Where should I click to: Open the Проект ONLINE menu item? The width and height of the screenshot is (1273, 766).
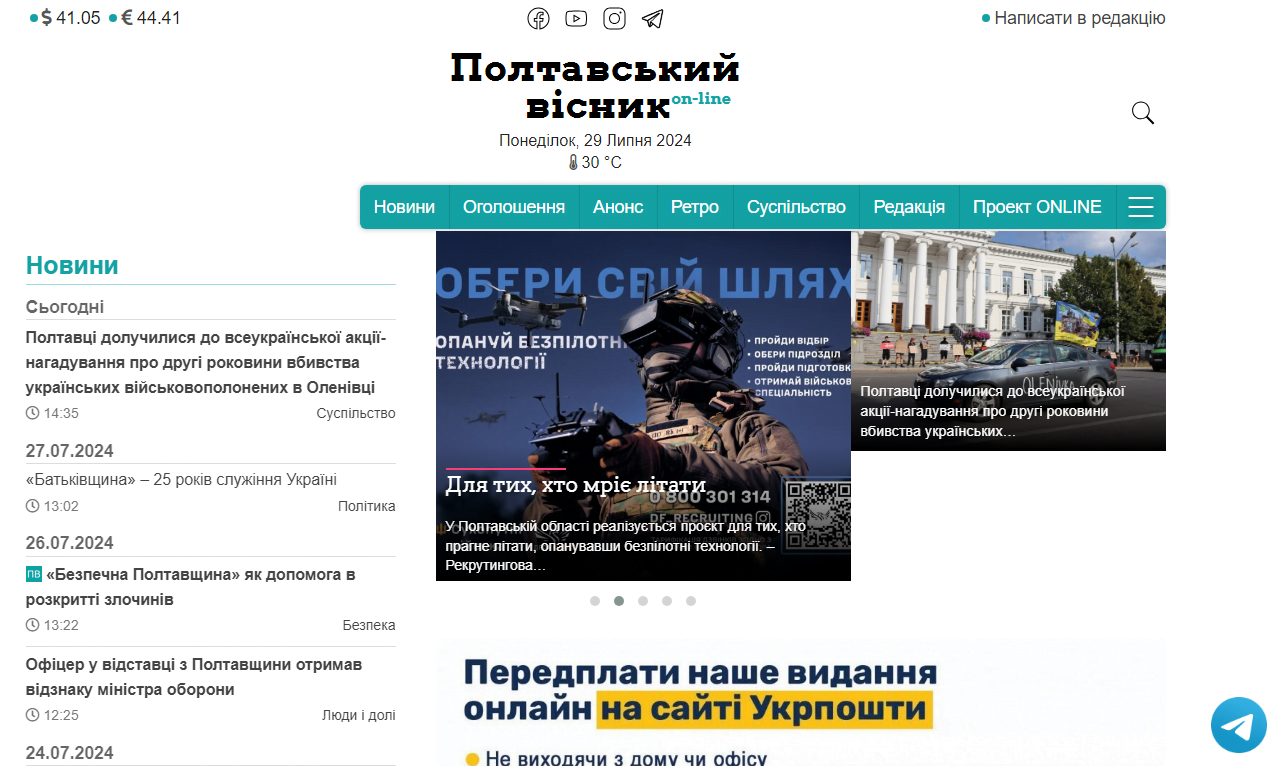(1037, 207)
